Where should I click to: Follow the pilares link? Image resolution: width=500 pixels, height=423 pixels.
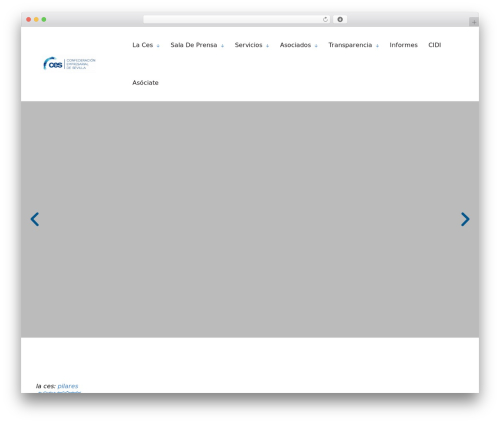pyautogui.click(x=68, y=386)
